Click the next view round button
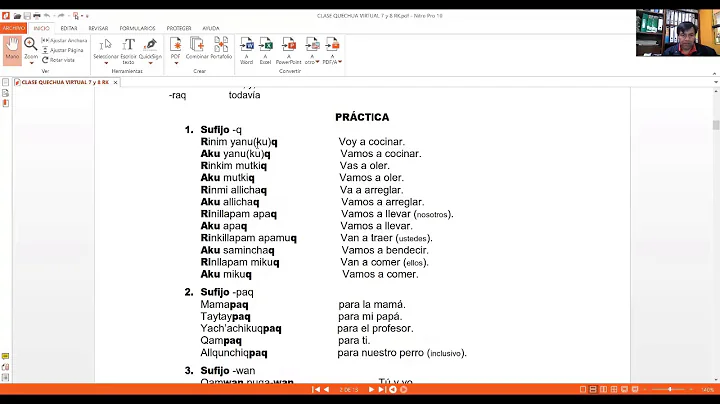This screenshot has height=404, width=720. 404,389
